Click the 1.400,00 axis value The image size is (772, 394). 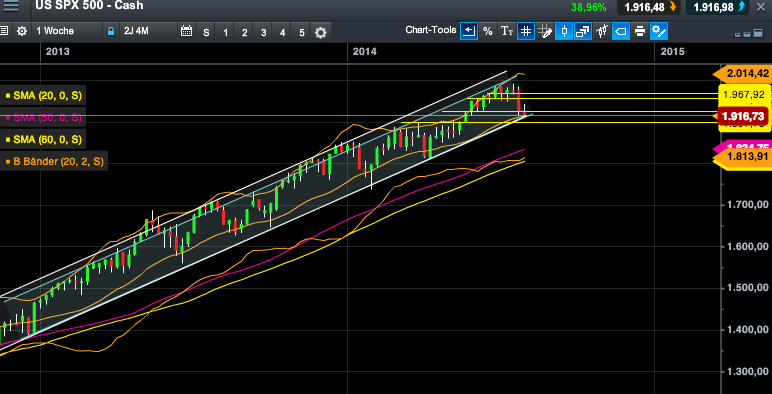(747, 329)
